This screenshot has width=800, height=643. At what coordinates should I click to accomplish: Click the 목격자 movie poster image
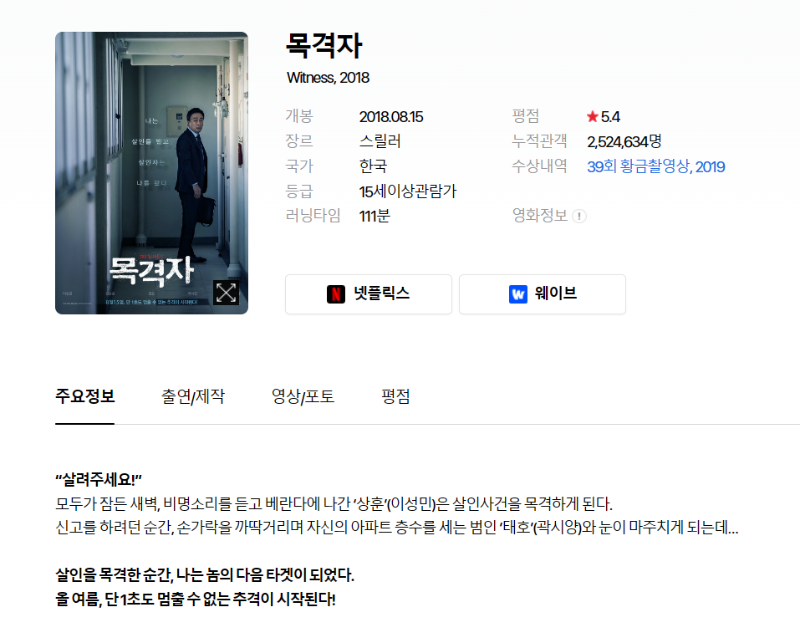click(152, 173)
